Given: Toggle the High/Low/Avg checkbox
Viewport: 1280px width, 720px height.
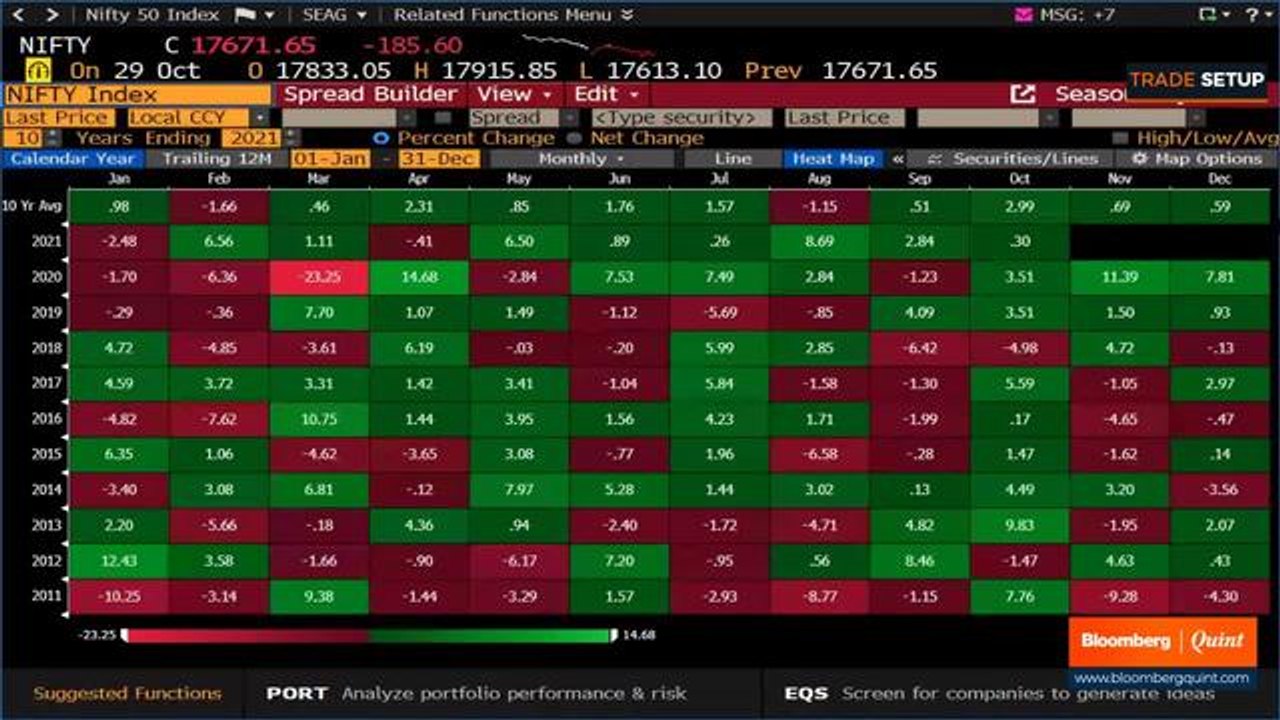Looking at the screenshot, I should 1120,138.
